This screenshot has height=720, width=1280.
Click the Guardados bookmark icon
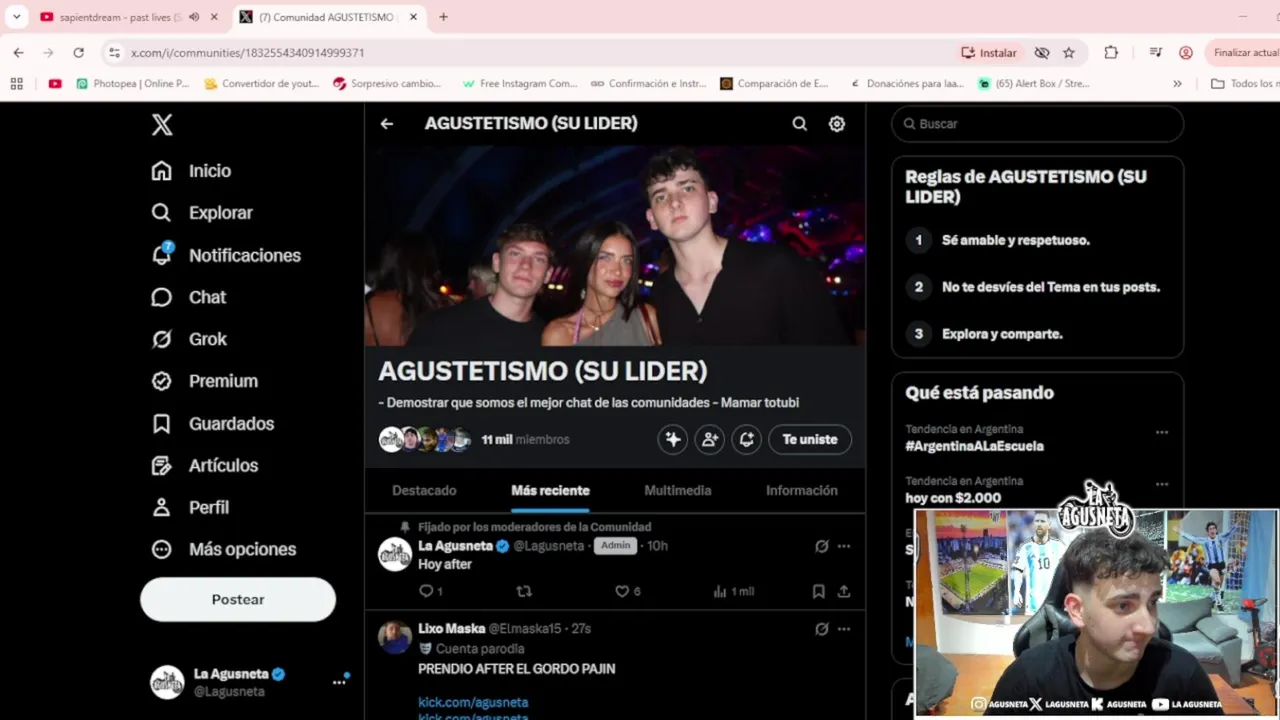(161, 424)
